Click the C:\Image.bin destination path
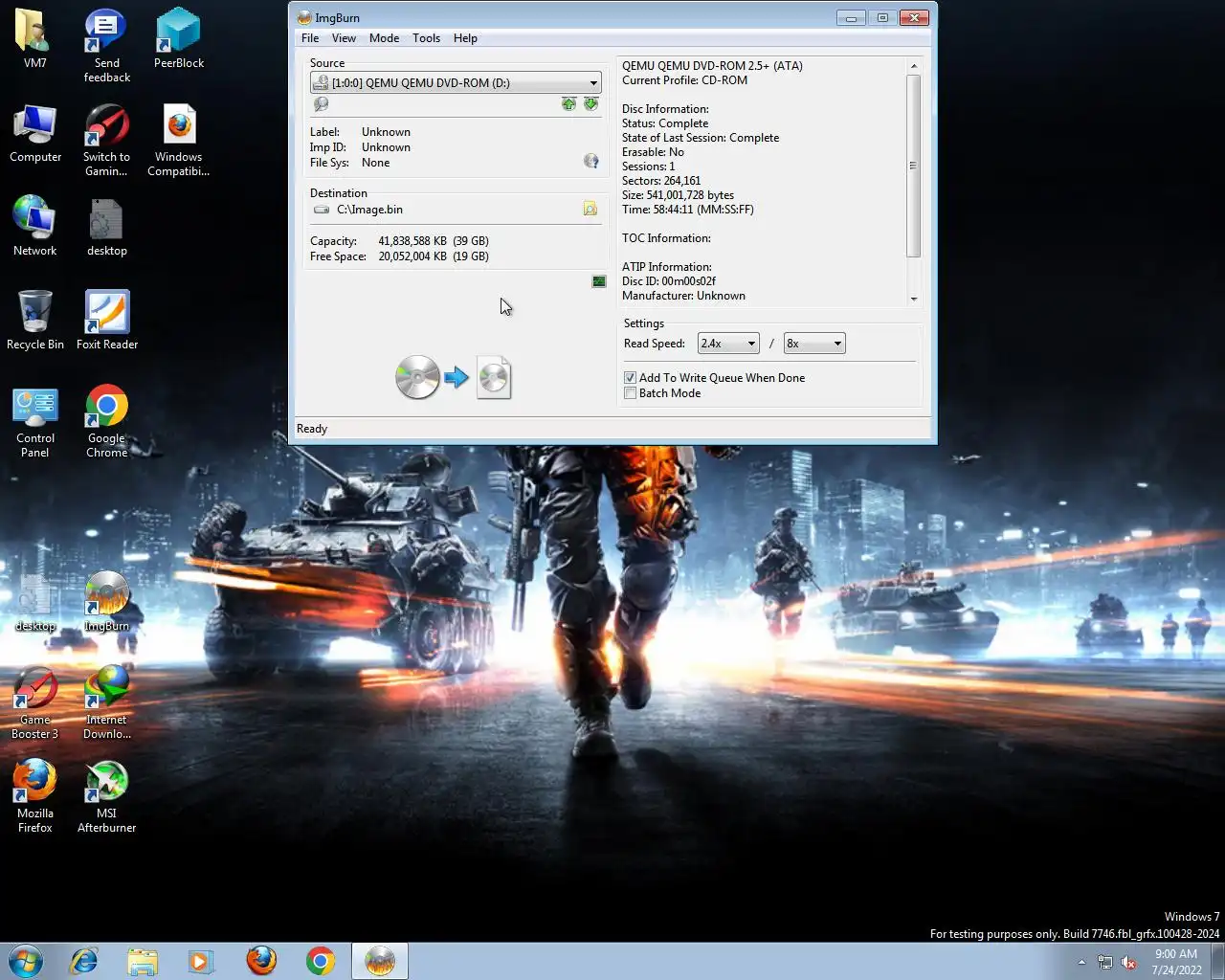Viewport: 1225px width, 980px height. pos(369,209)
